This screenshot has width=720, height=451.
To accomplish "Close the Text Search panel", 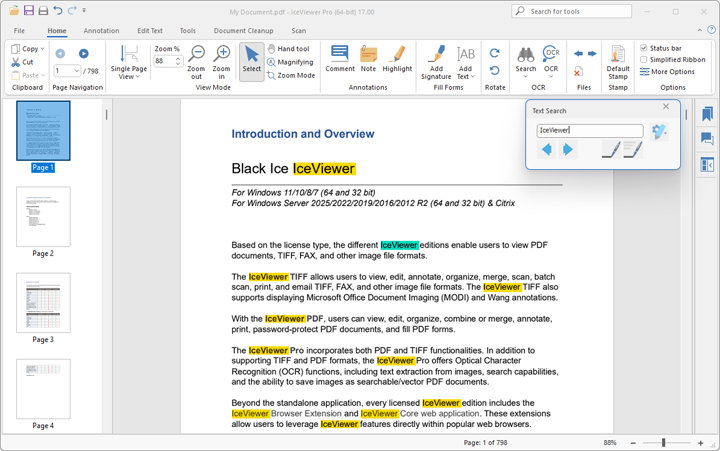I will click(666, 107).
